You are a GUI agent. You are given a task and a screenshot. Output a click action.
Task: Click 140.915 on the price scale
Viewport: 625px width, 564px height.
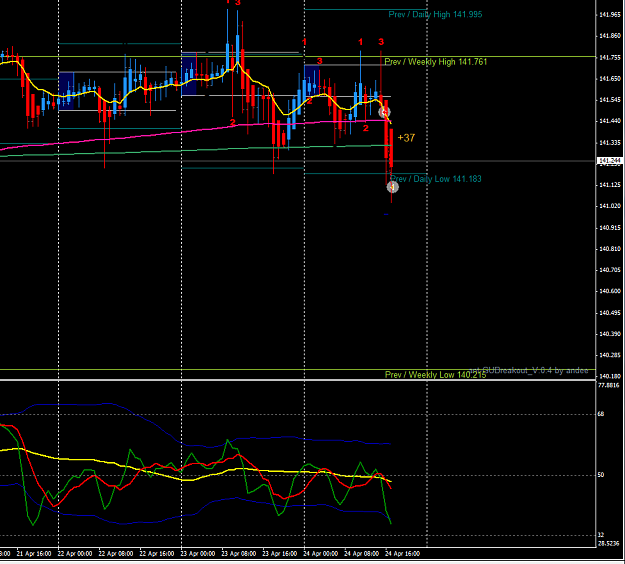click(x=610, y=228)
